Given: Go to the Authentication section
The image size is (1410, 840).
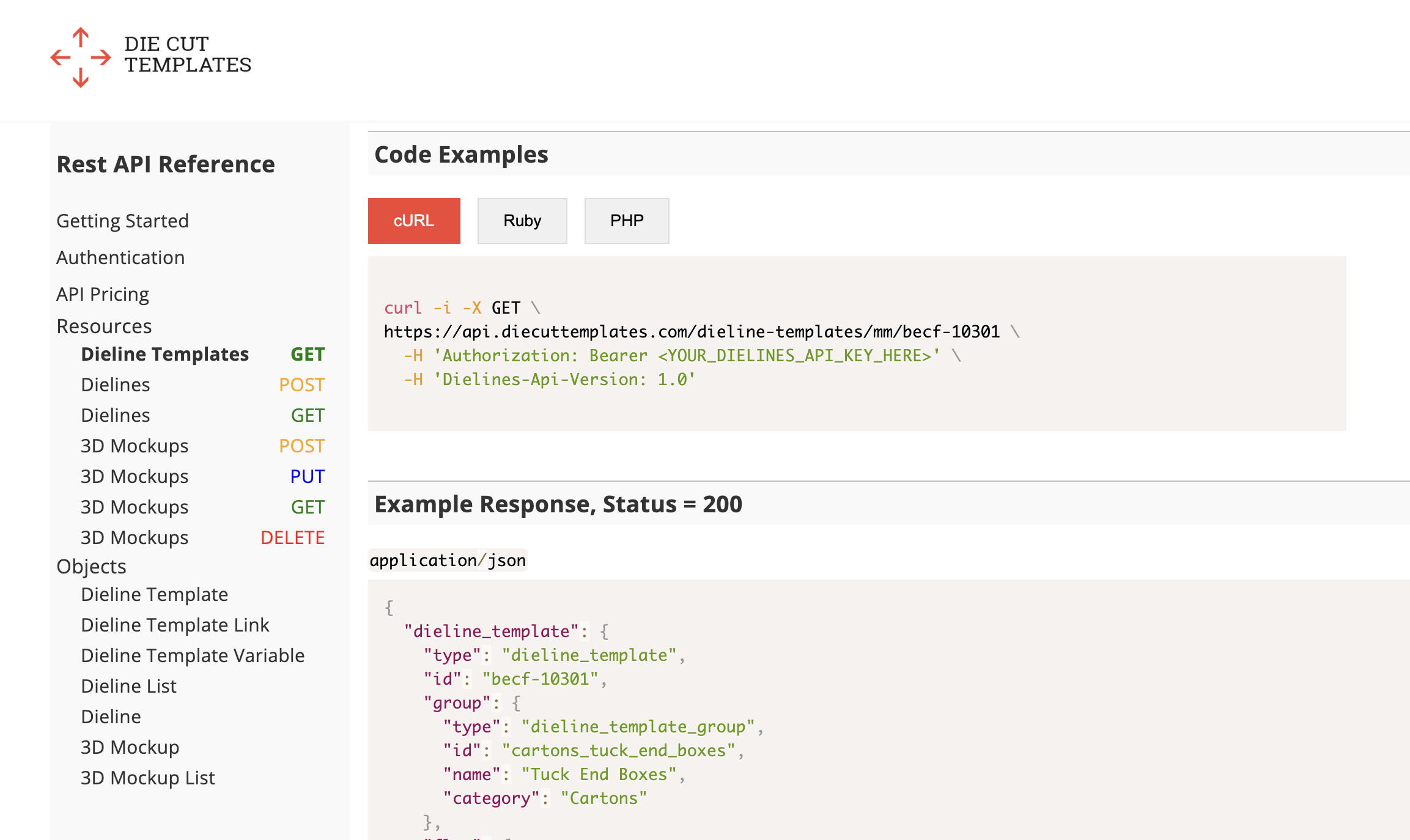Looking at the screenshot, I should pos(120,257).
